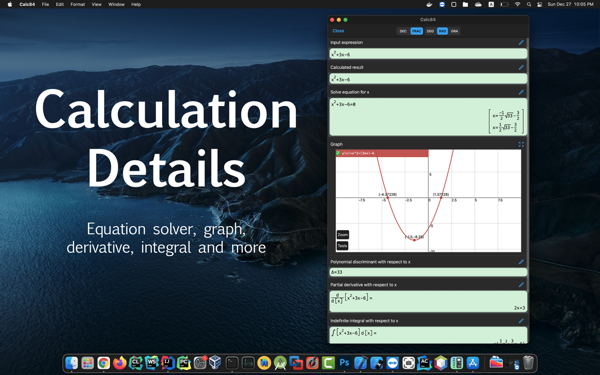The height and width of the screenshot is (375, 600).
Task: Switch number format to DEC
Action: (403, 31)
